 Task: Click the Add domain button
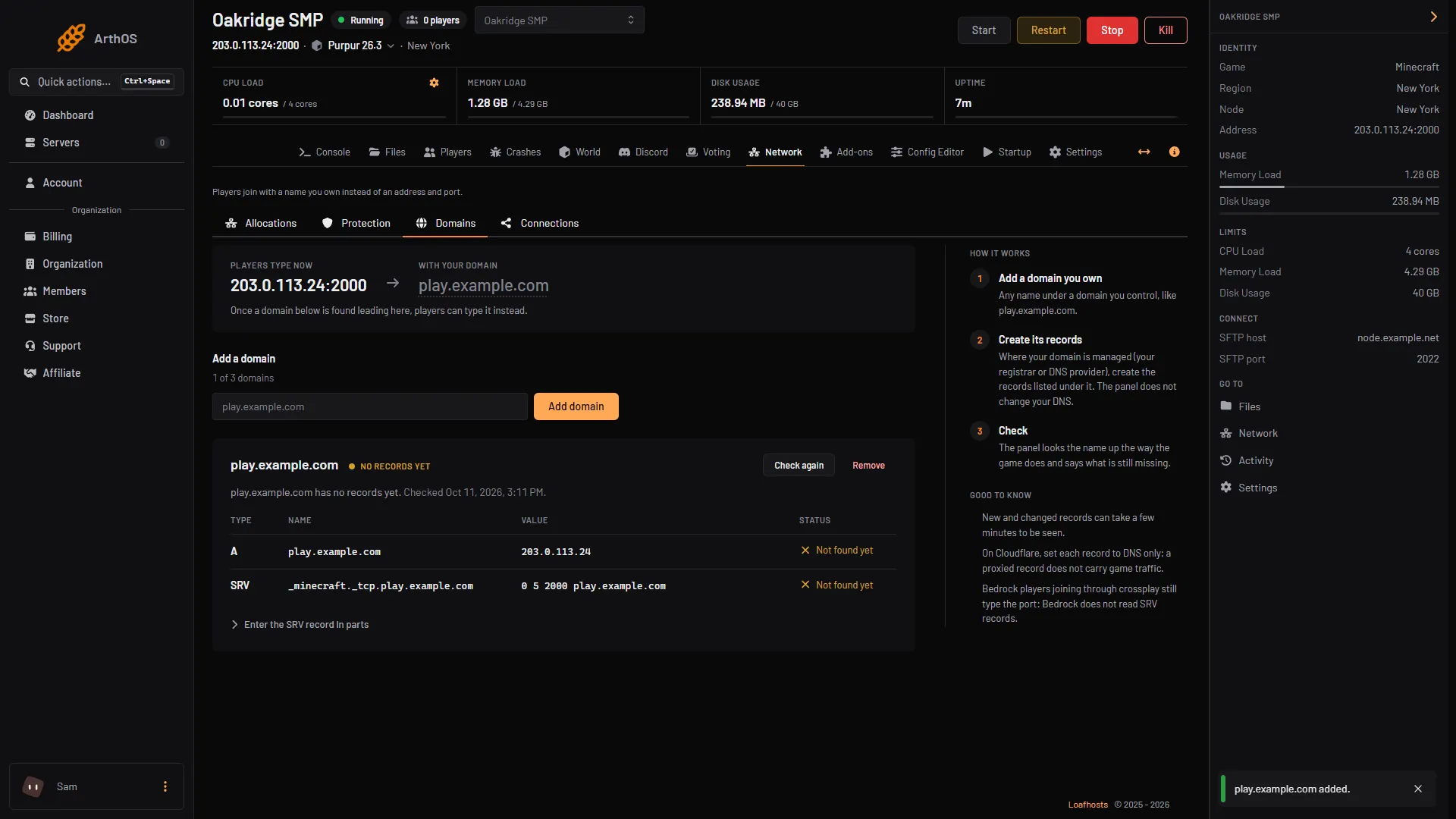(x=576, y=406)
